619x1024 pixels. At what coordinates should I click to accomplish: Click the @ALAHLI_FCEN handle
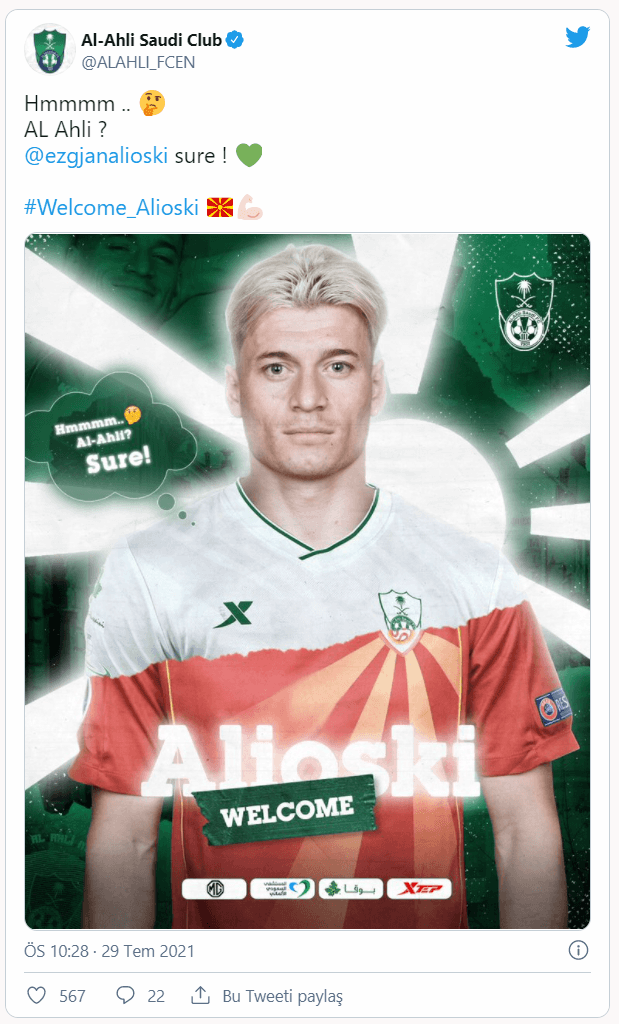(x=138, y=62)
